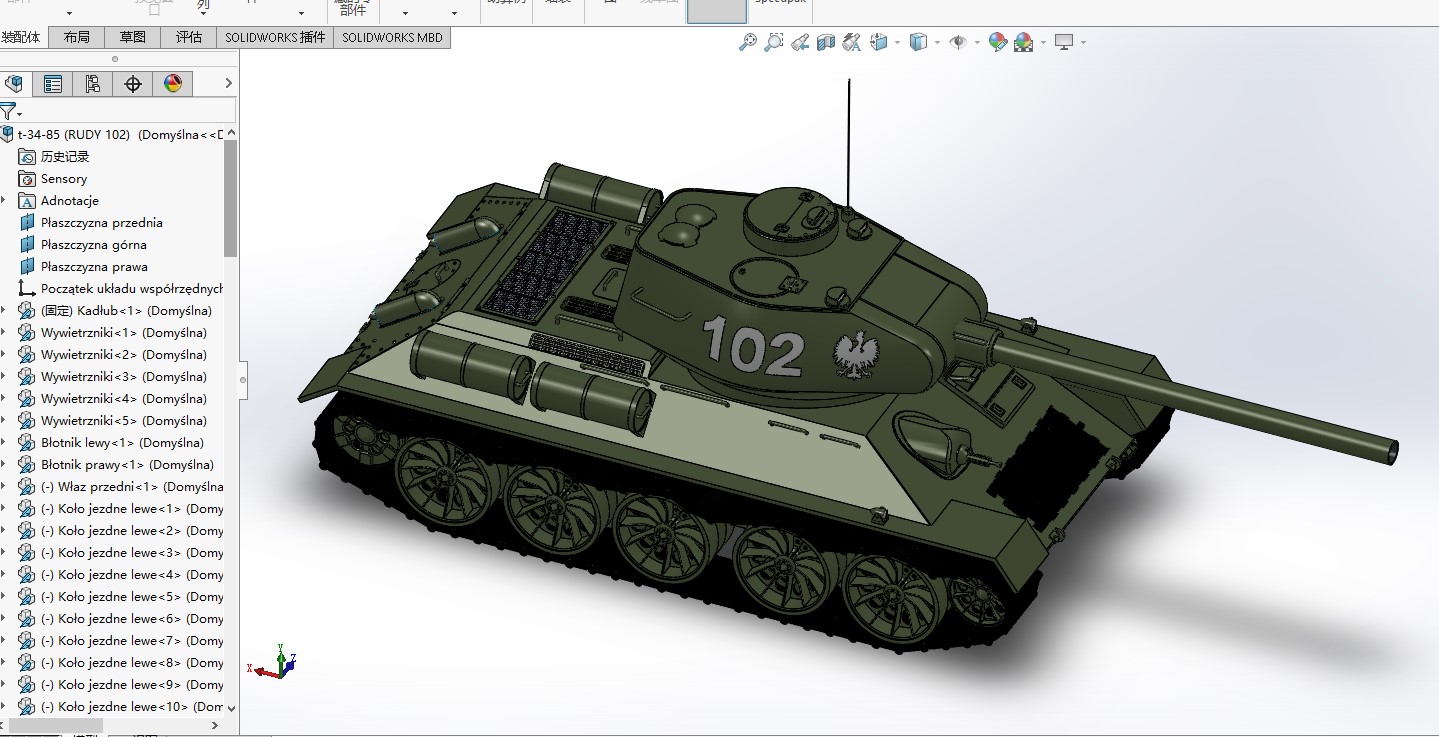
Task: Select the Zoom to Area tool
Action: tap(774, 42)
